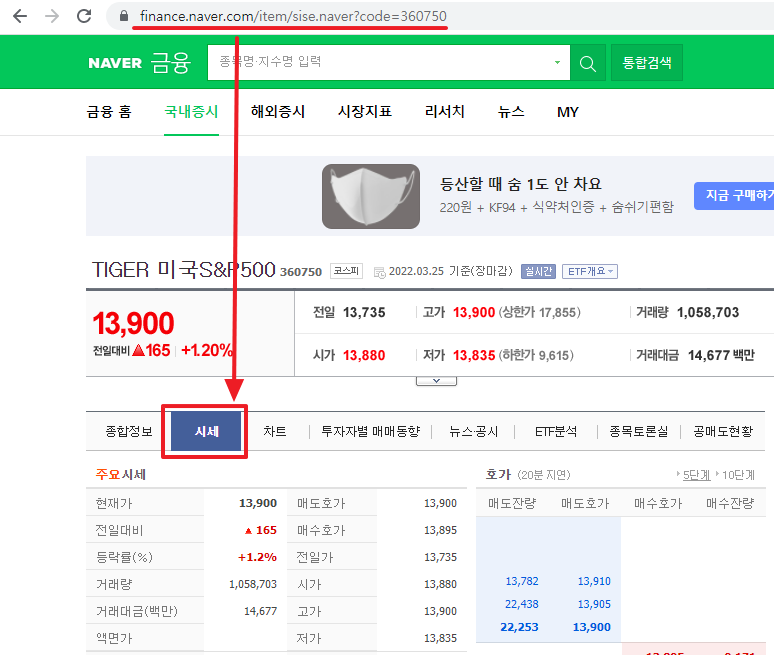Click the 코스피 market badge

346,271
